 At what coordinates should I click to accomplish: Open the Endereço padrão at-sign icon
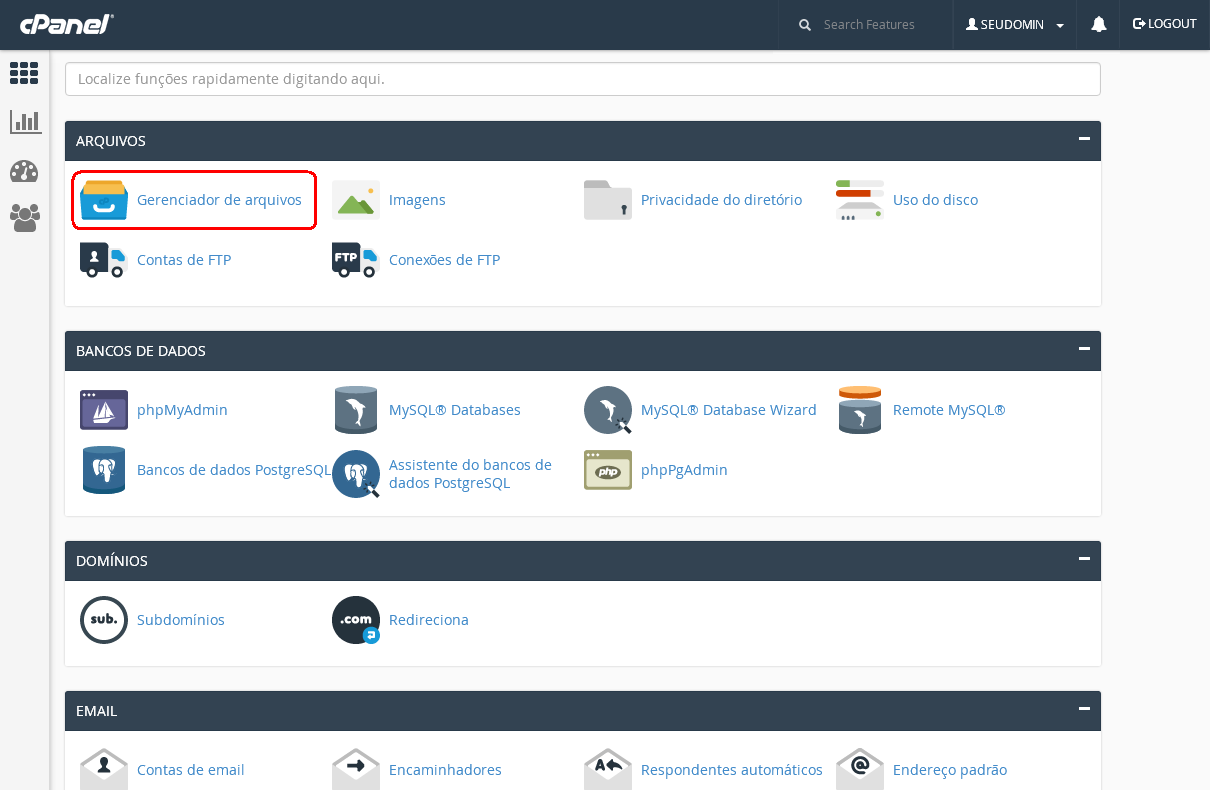(860, 768)
